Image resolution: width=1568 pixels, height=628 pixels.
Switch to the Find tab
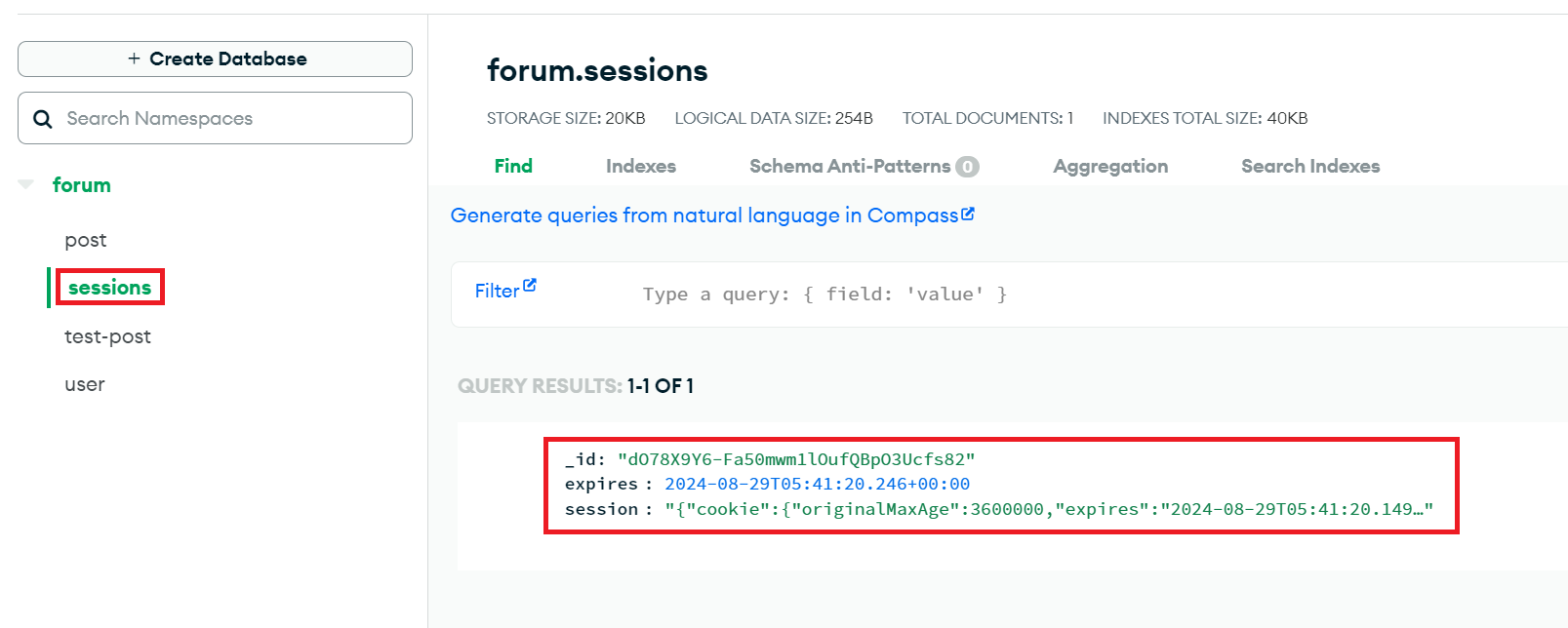513,166
